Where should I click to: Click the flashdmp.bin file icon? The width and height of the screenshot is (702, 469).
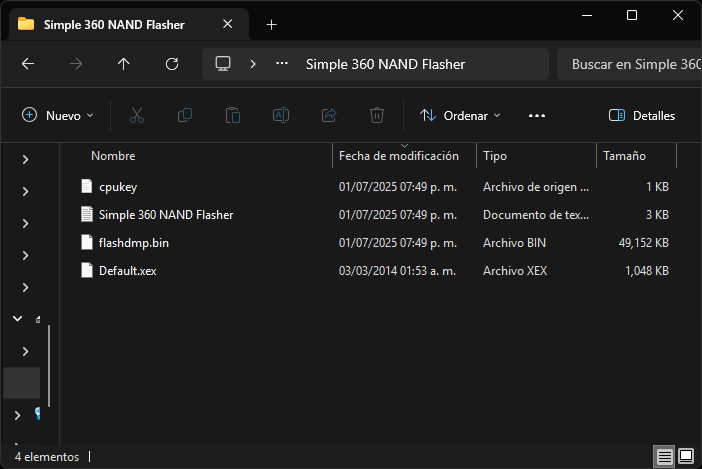[87, 242]
